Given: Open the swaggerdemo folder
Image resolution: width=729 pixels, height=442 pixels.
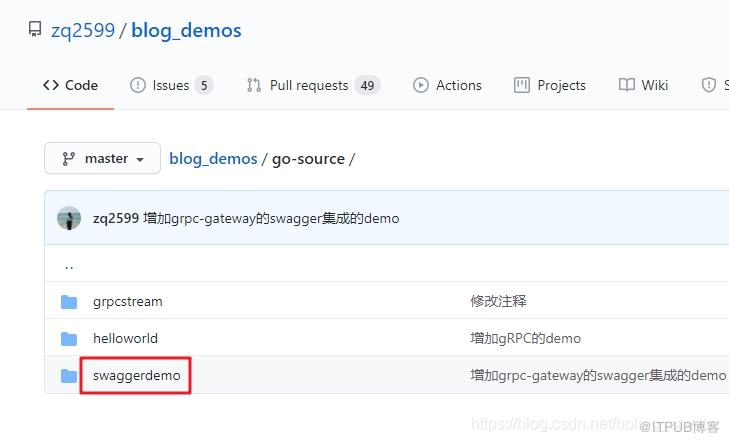Looking at the screenshot, I should click(137, 376).
